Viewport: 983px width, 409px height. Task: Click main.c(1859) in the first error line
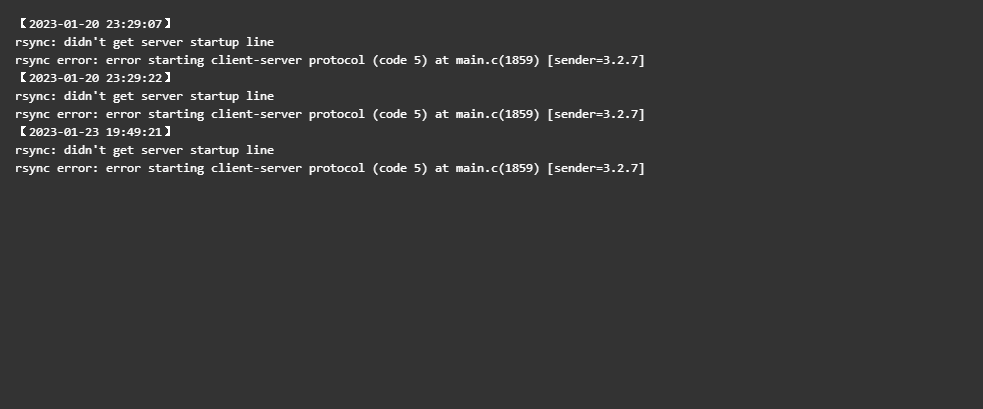[x=498, y=60]
